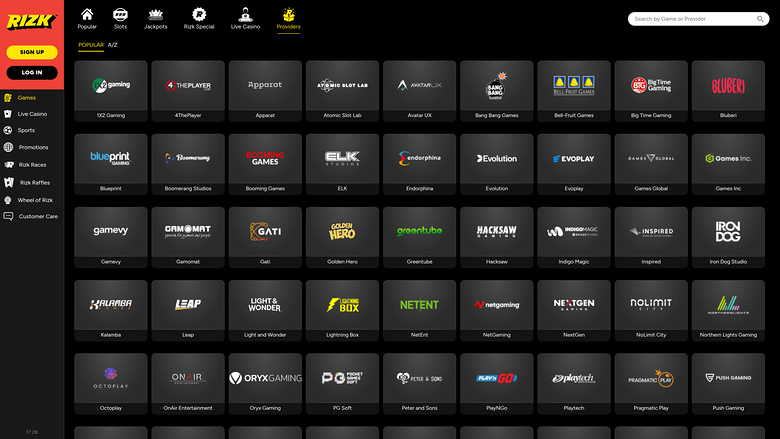
Task: Open Promotions in the sidebar
Action: [x=32, y=147]
